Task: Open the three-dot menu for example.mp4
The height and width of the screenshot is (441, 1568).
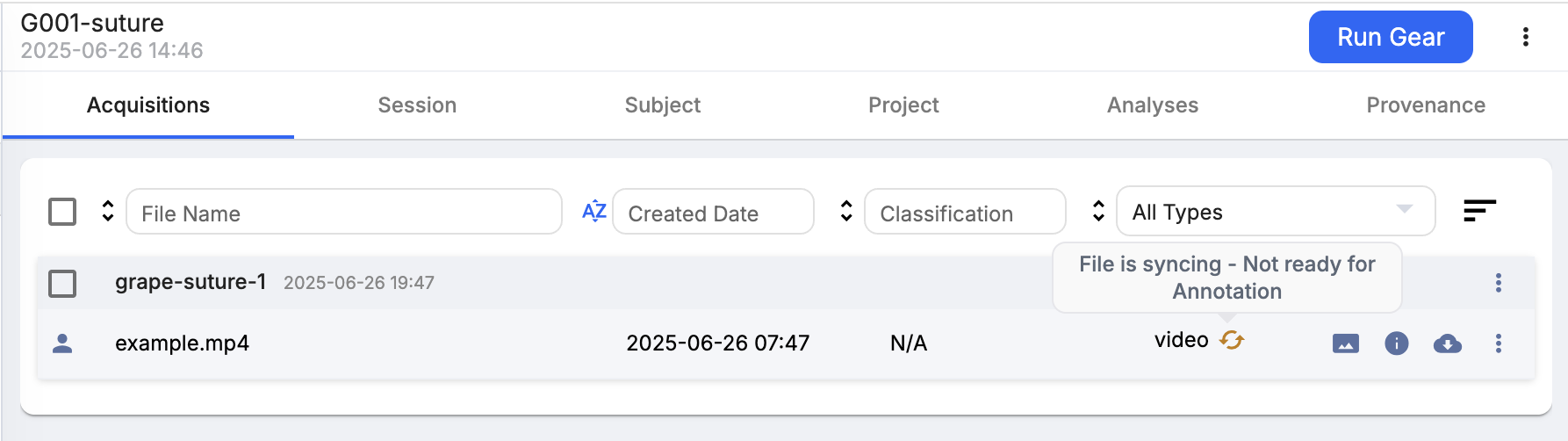Action: [1498, 343]
